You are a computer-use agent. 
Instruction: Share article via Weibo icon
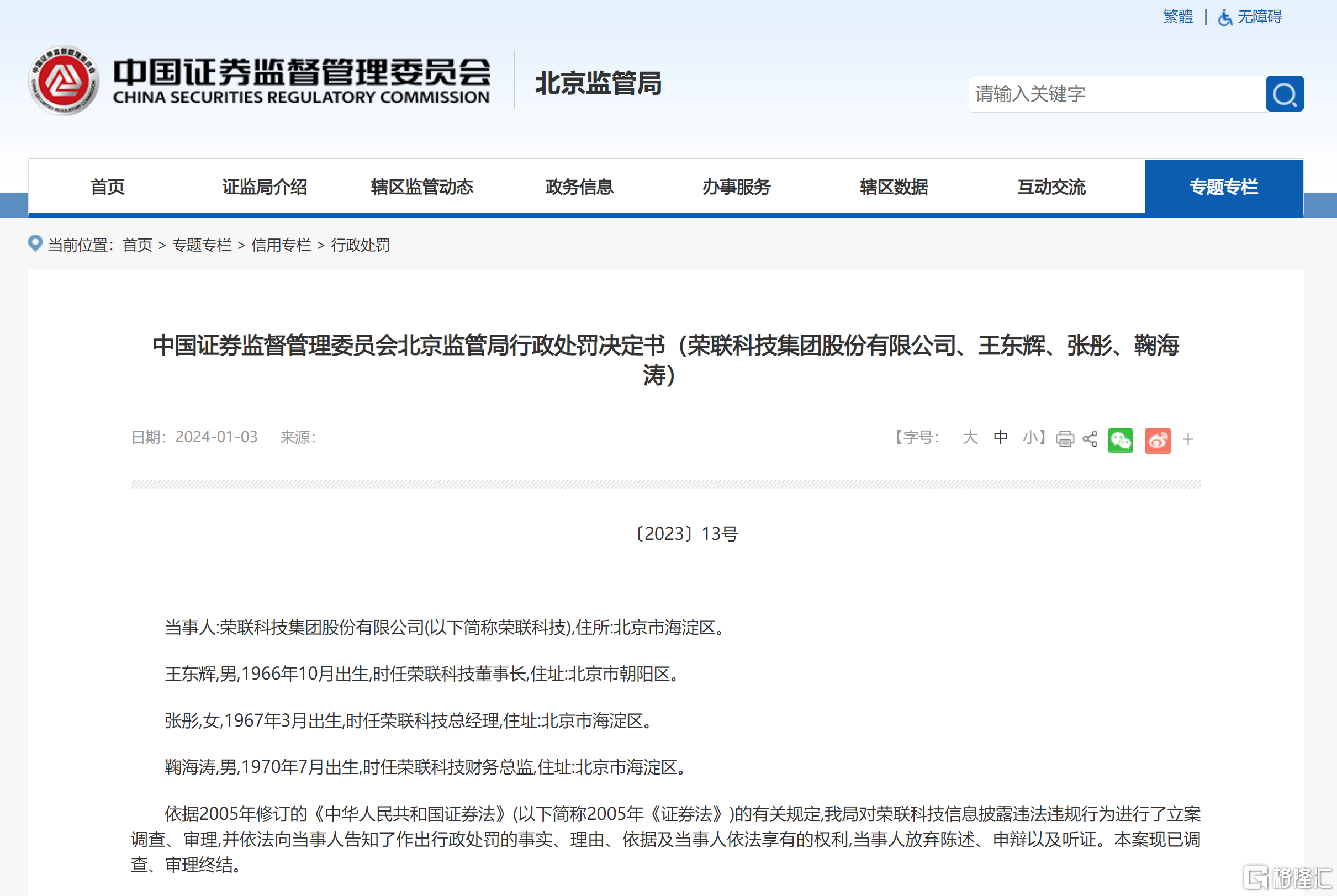click(1158, 440)
